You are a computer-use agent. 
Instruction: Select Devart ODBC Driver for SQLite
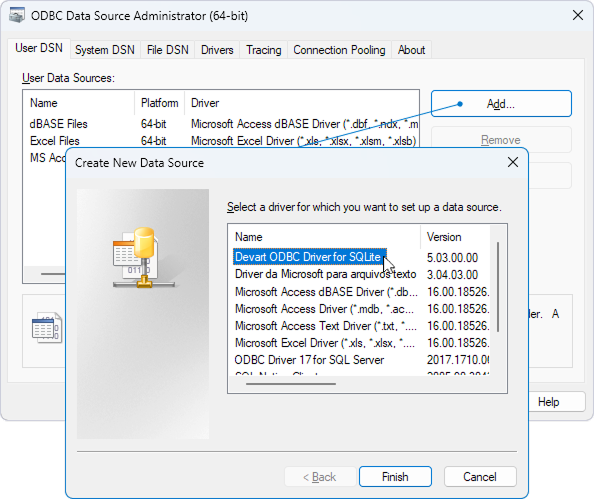pyautogui.click(x=310, y=257)
